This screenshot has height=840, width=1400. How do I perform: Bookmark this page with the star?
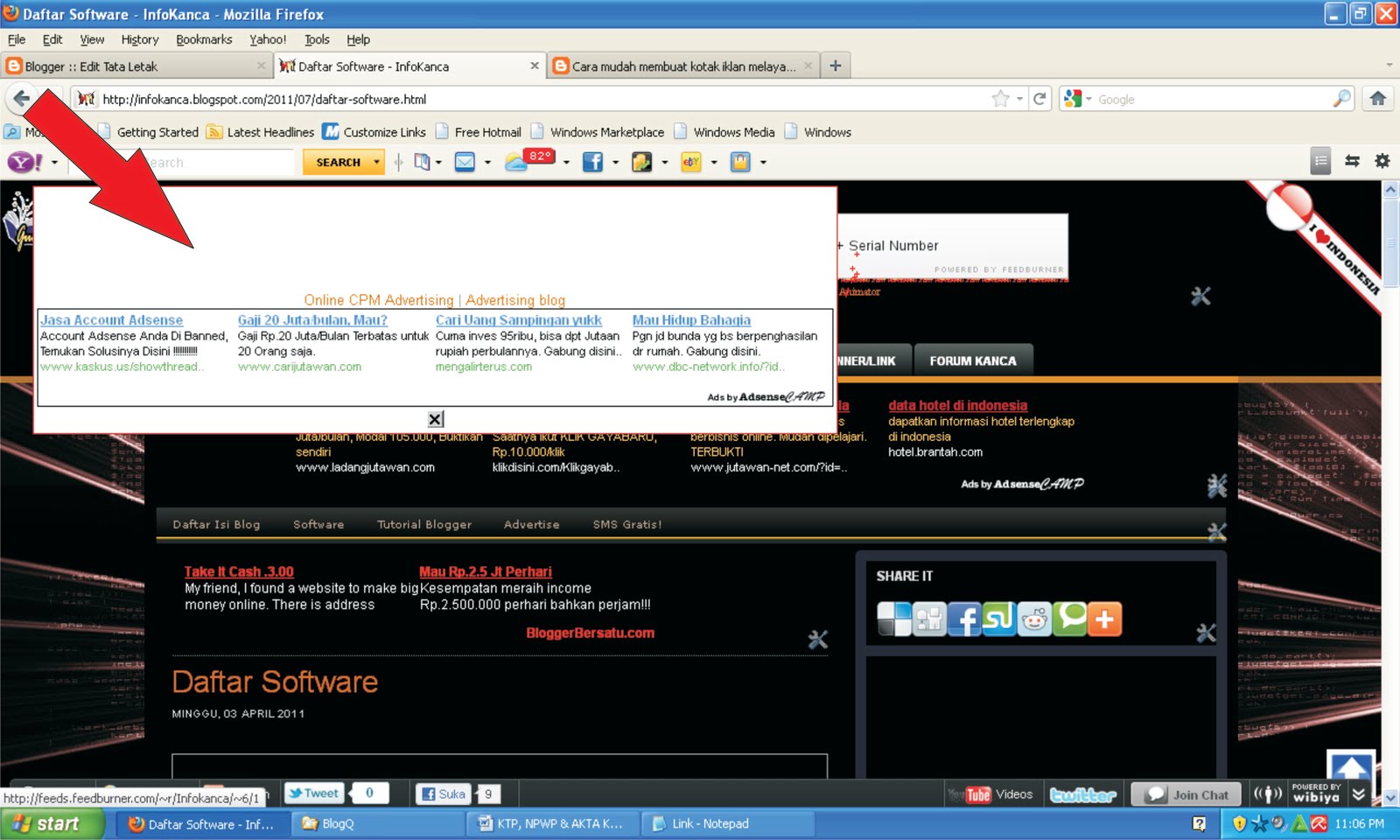[1000, 99]
